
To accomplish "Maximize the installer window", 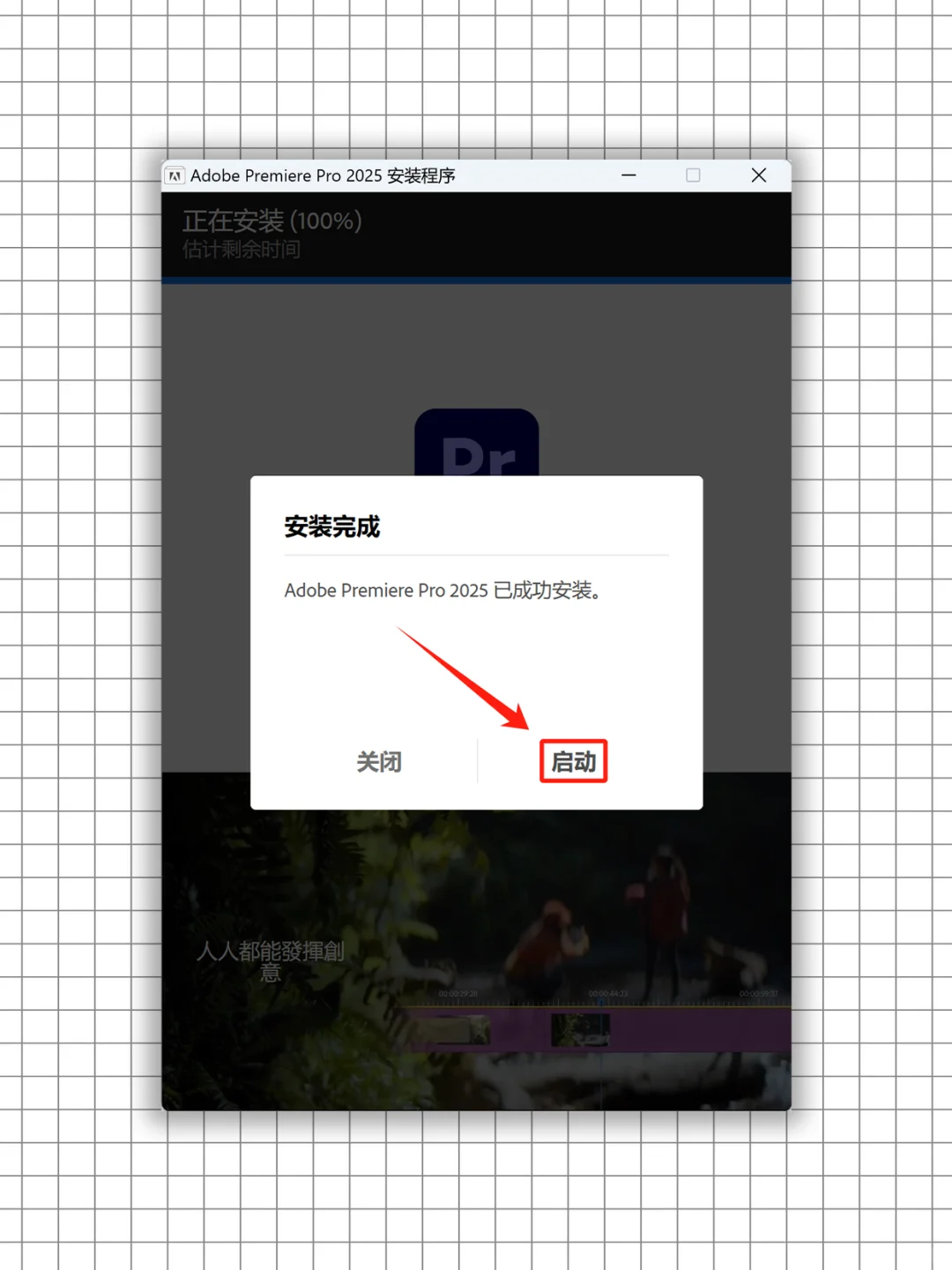I will tap(693, 176).
